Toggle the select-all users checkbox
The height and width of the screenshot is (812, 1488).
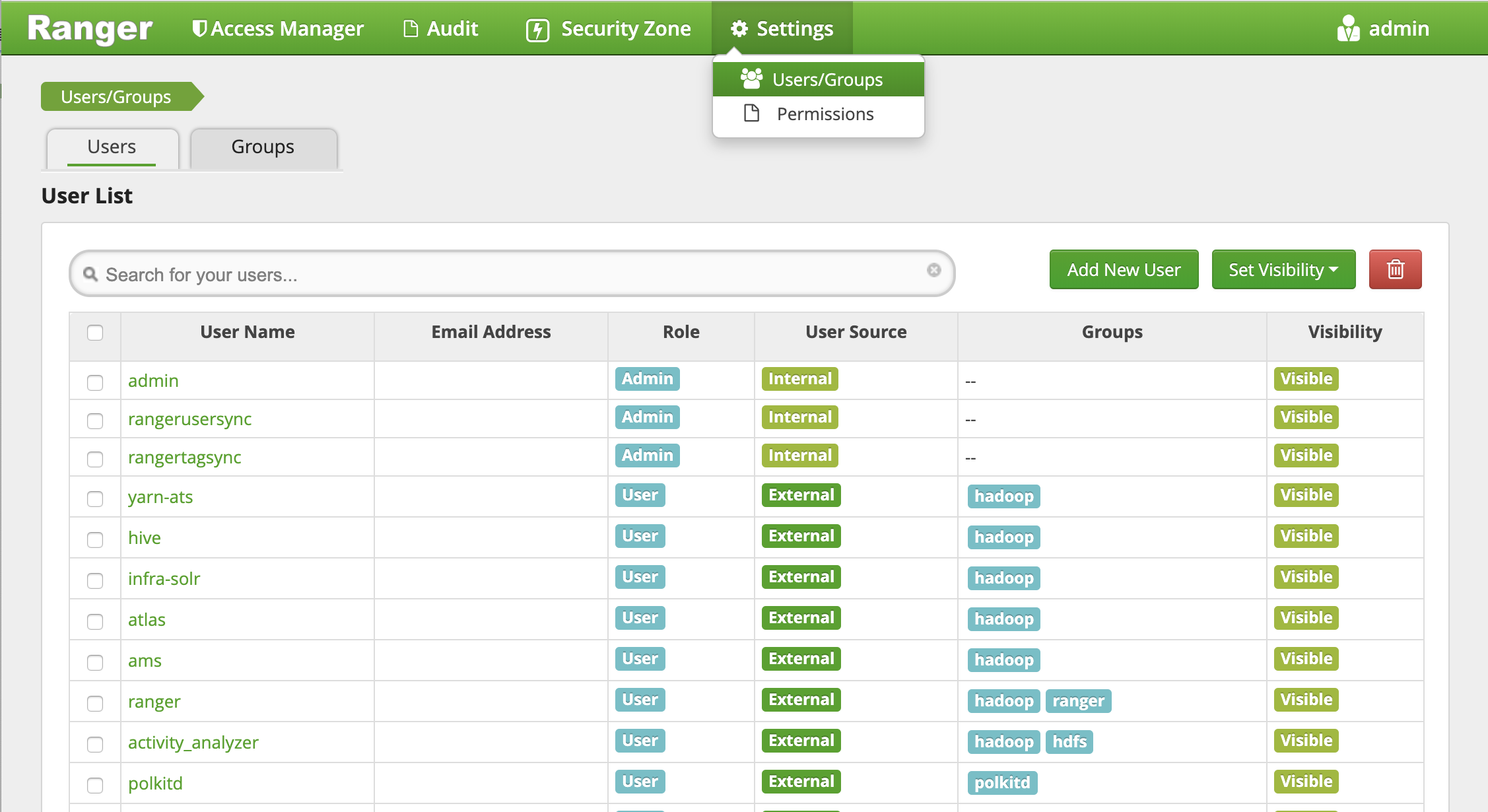95,332
